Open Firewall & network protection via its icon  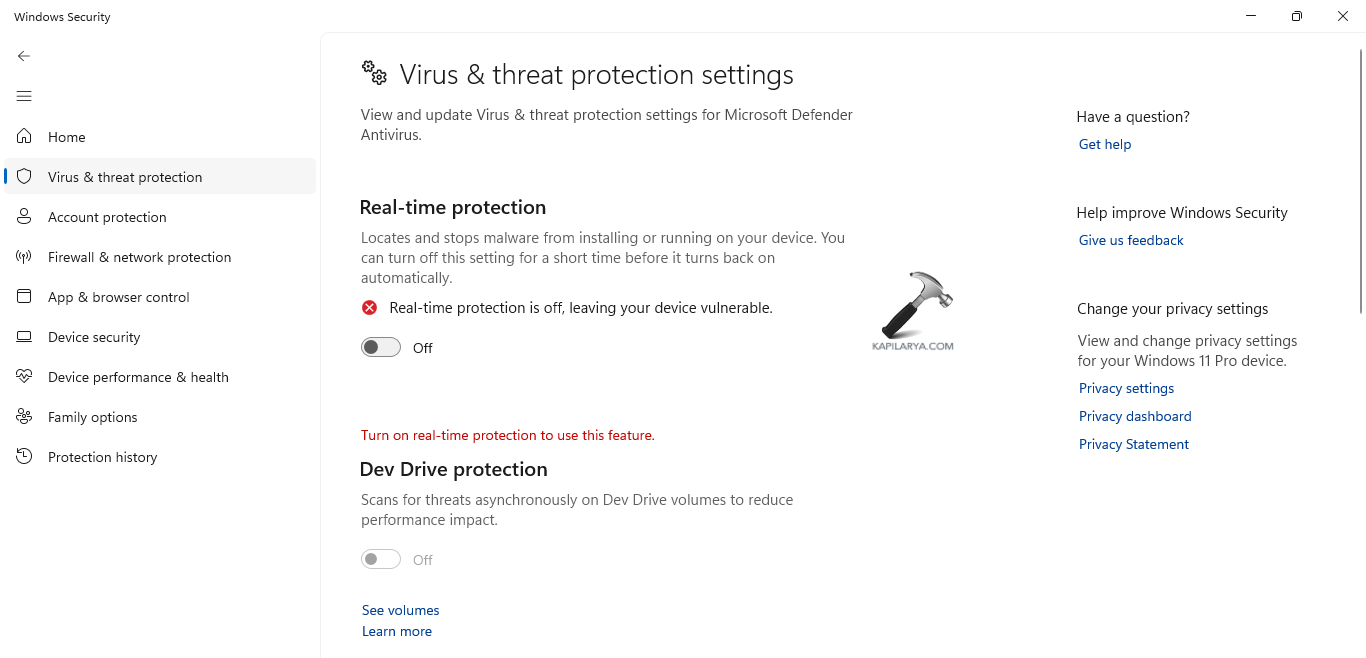click(x=24, y=257)
